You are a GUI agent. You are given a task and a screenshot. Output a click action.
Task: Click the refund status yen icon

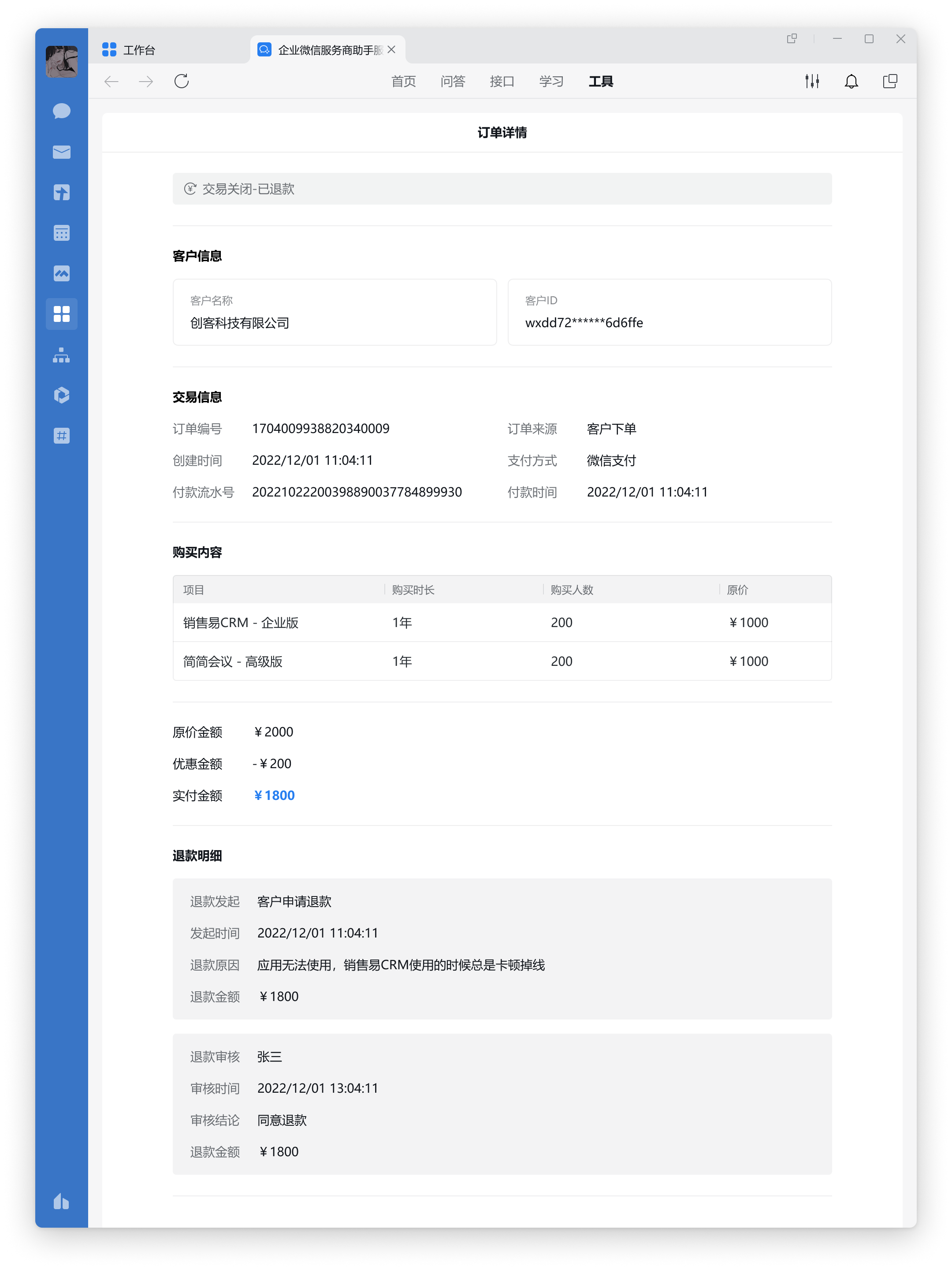coord(190,189)
